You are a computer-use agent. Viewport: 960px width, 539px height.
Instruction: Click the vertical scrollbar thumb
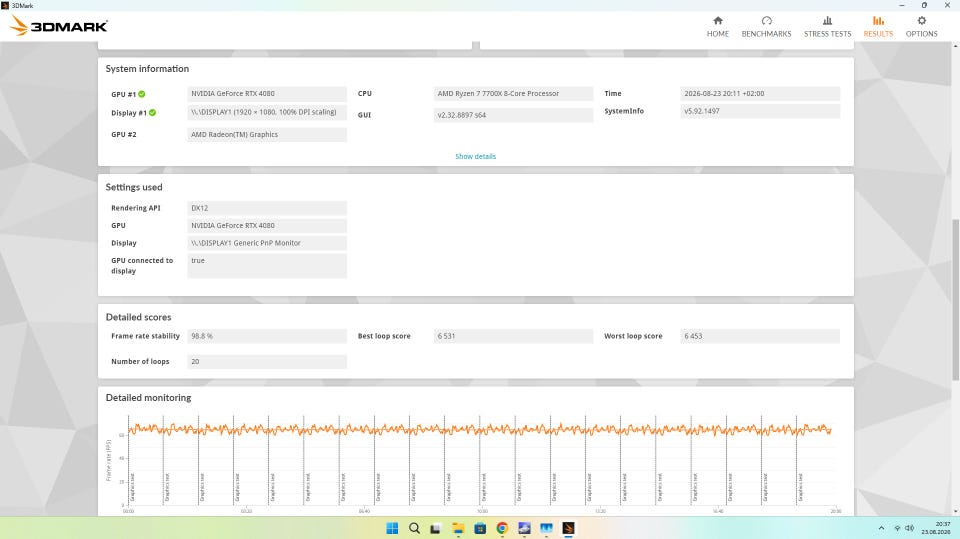coord(956,300)
